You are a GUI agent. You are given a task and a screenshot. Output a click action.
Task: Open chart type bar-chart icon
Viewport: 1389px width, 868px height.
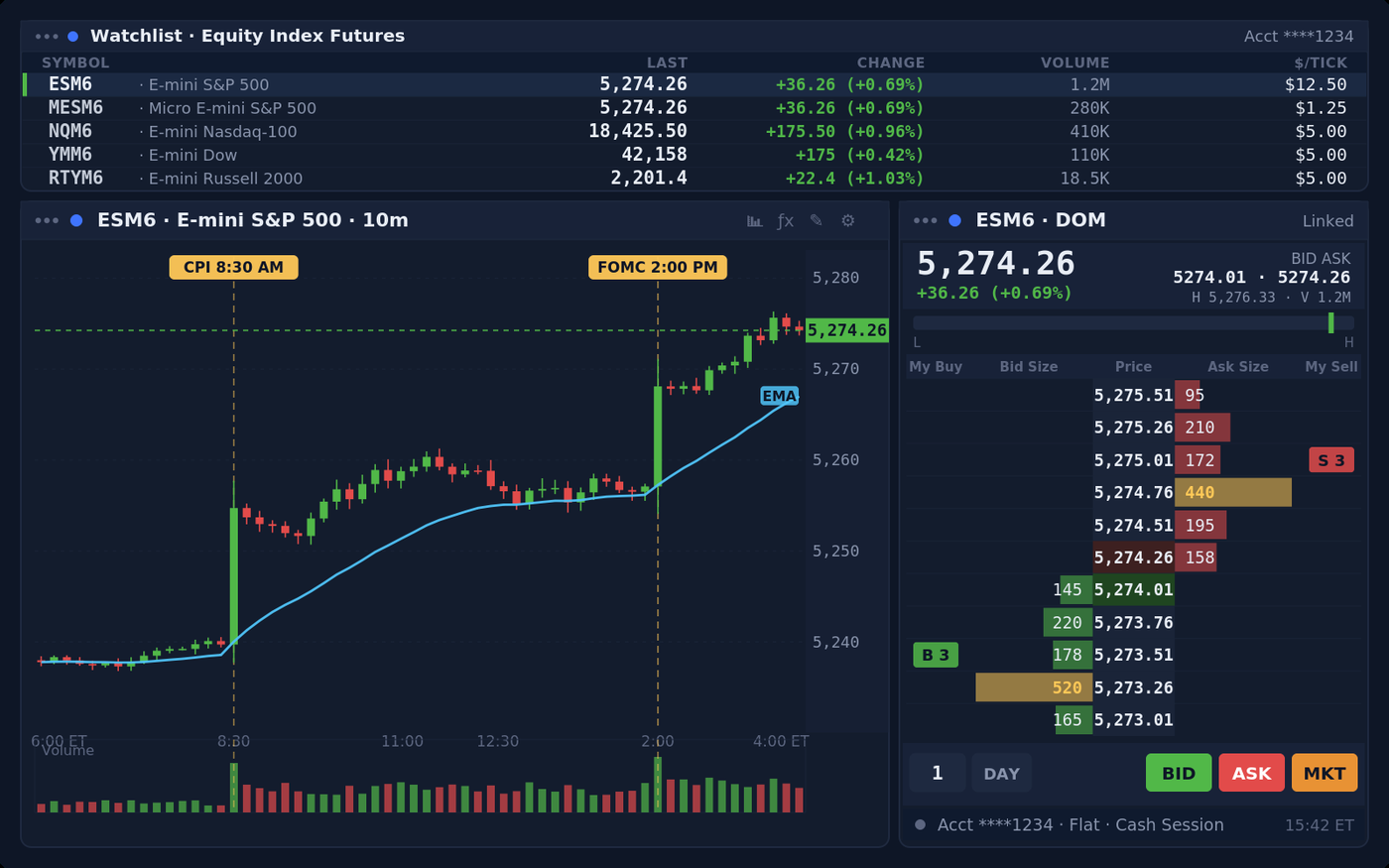pyautogui.click(x=754, y=221)
